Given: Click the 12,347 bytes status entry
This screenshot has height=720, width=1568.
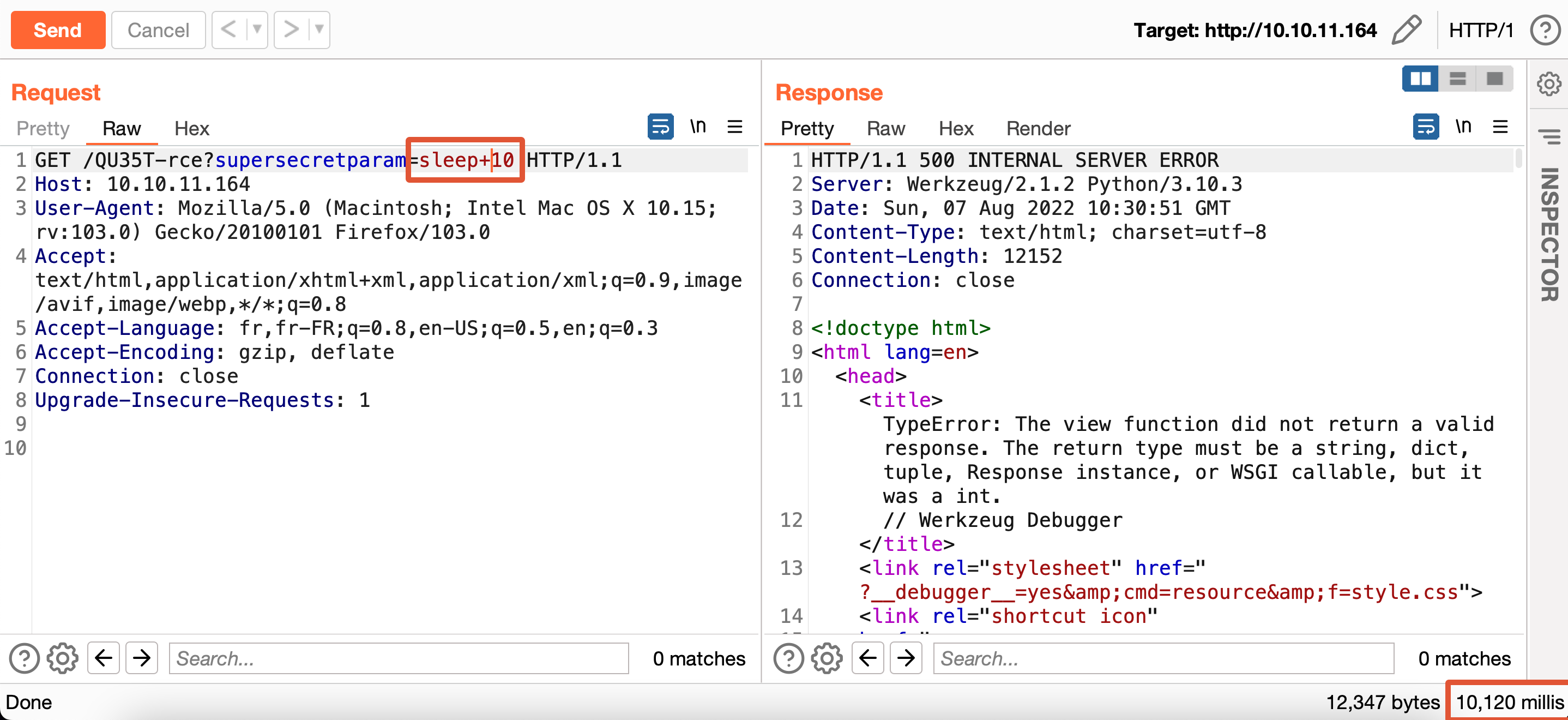Looking at the screenshot, I should tap(1383, 703).
